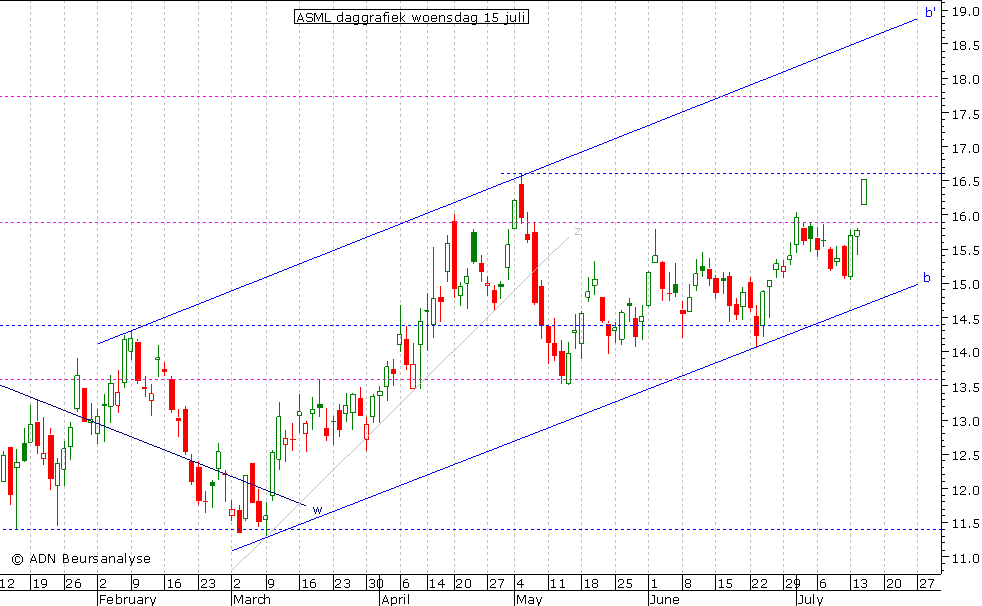Click the 11.5 price axis label
982x606 pixels.
[965, 523]
